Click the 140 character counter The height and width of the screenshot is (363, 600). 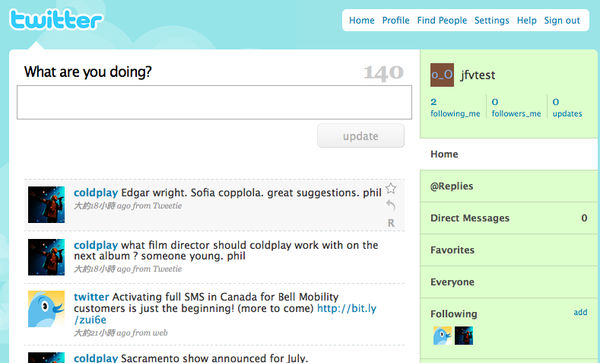pyautogui.click(x=383, y=73)
